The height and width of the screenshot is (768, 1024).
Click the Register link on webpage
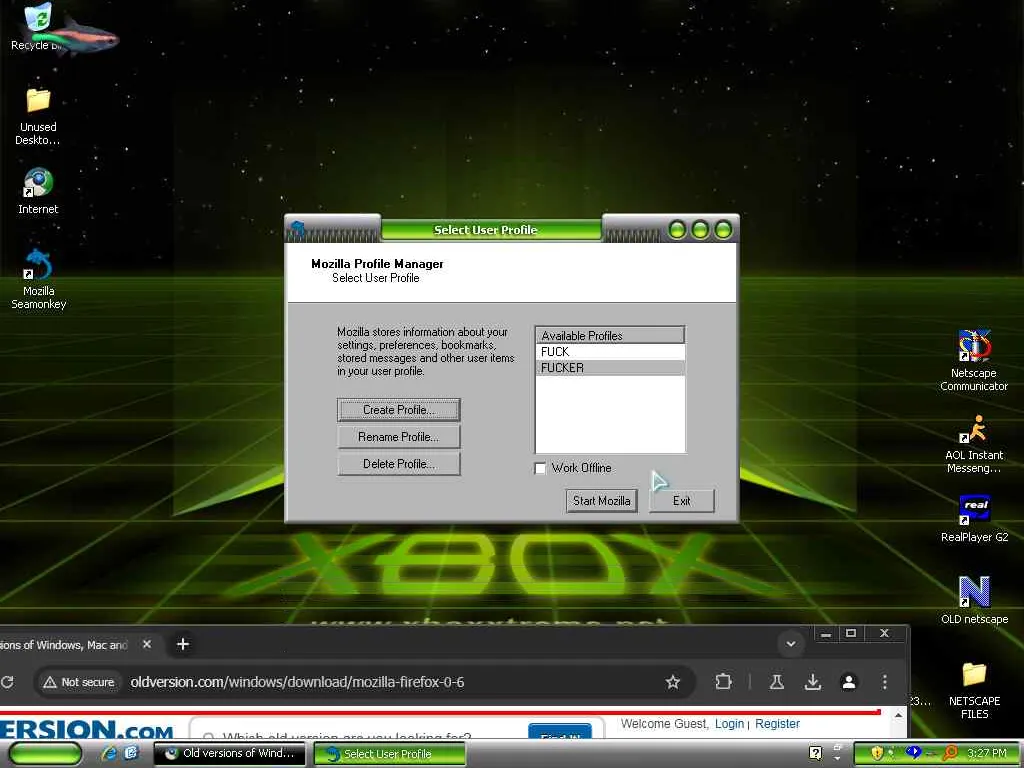[x=777, y=724]
